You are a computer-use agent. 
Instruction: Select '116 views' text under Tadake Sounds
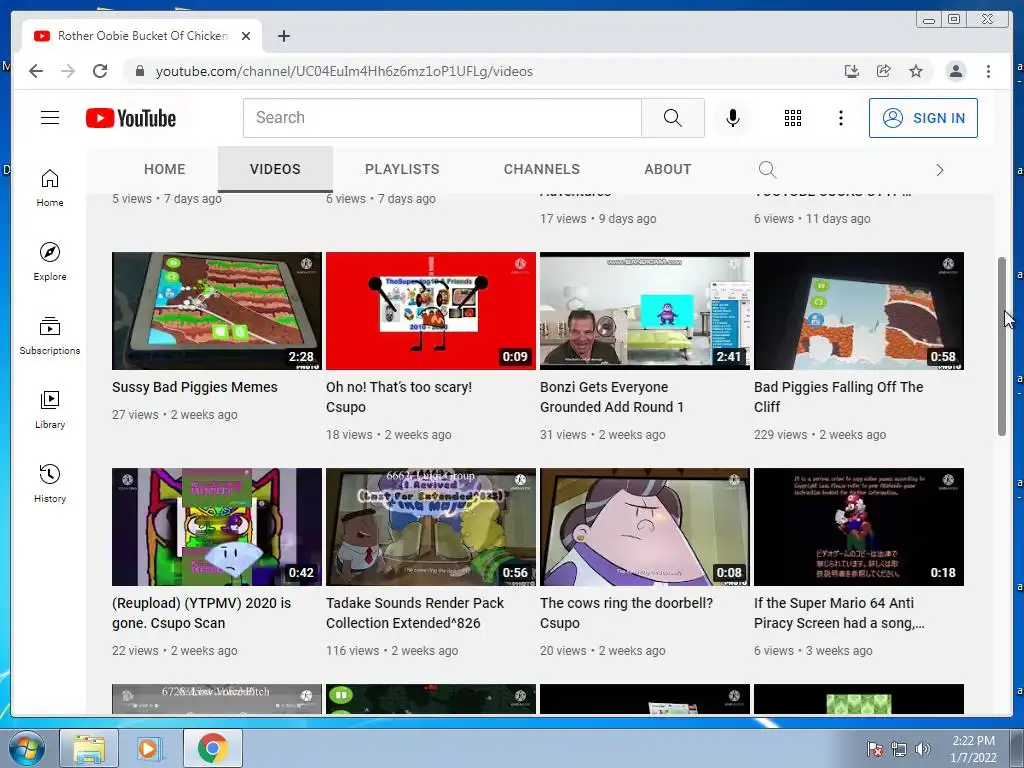352,650
